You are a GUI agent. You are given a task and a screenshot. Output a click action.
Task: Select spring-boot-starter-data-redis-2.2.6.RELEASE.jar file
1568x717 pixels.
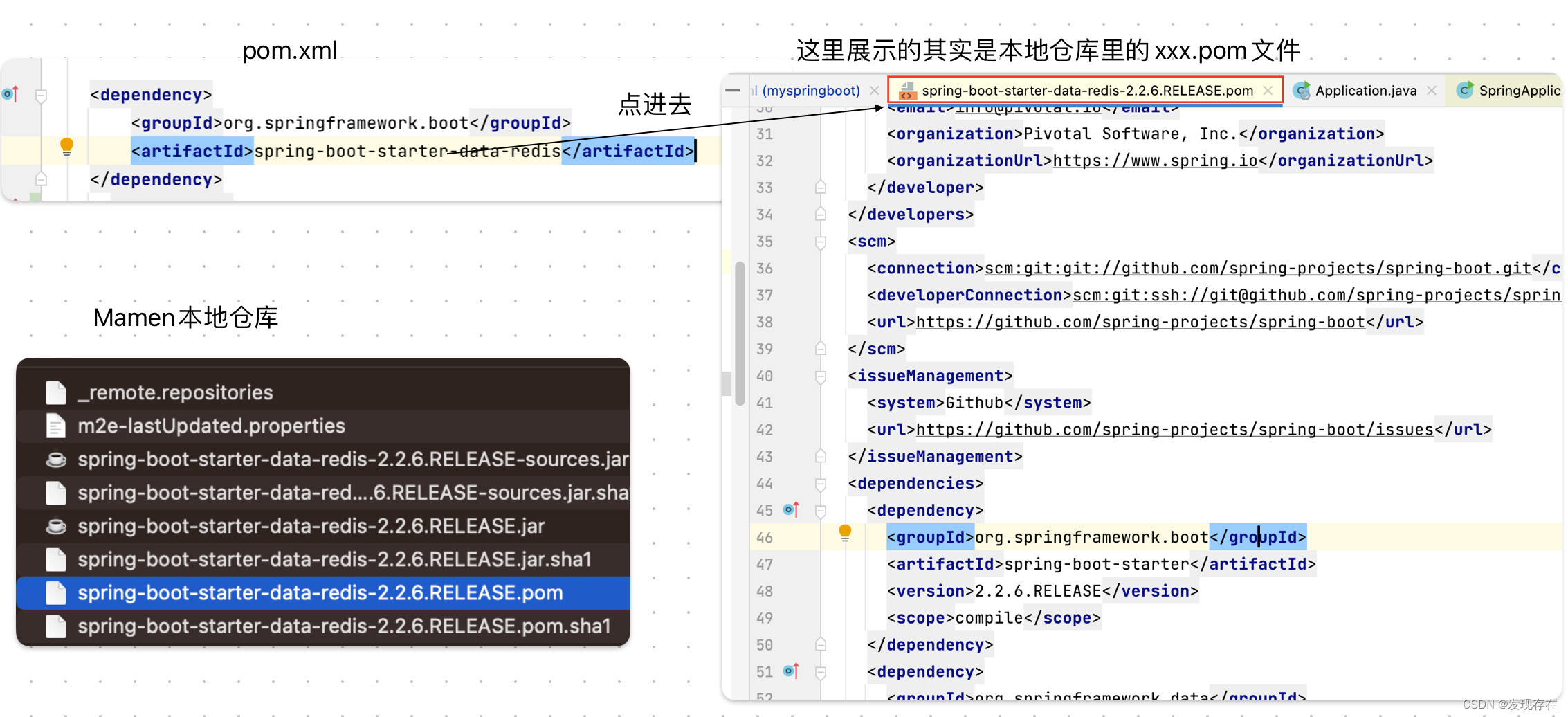(323, 526)
